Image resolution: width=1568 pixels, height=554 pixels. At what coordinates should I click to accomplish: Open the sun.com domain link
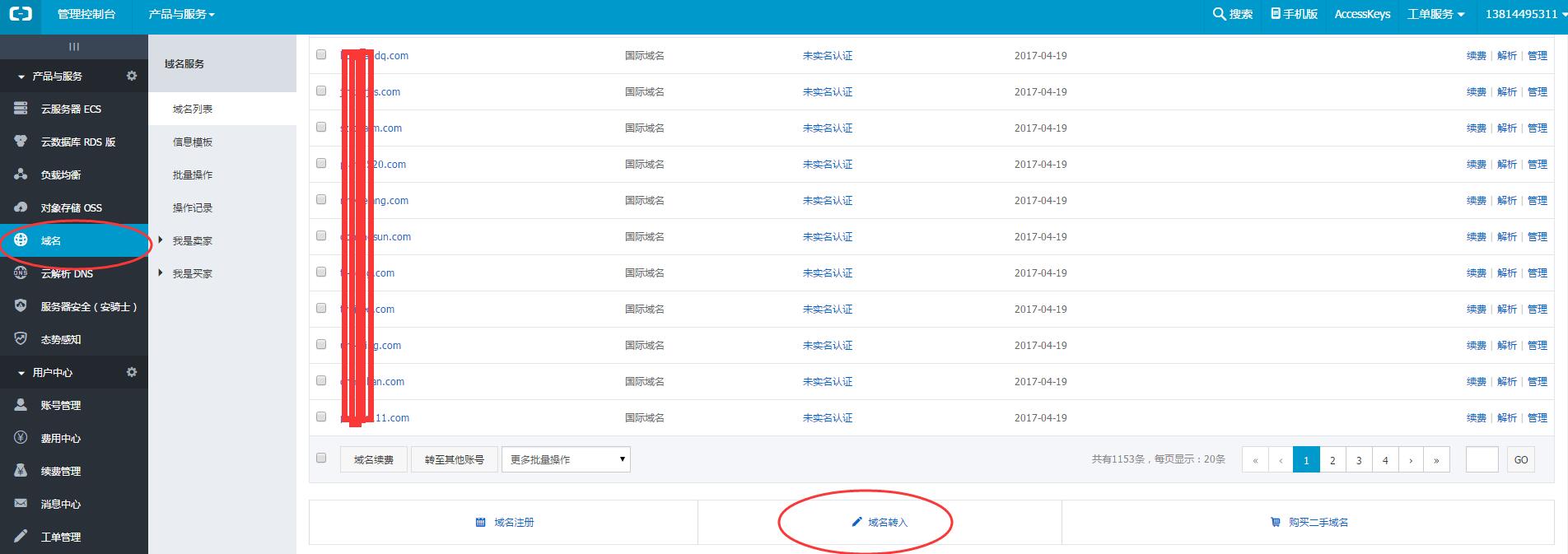pyautogui.click(x=376, y=236)
